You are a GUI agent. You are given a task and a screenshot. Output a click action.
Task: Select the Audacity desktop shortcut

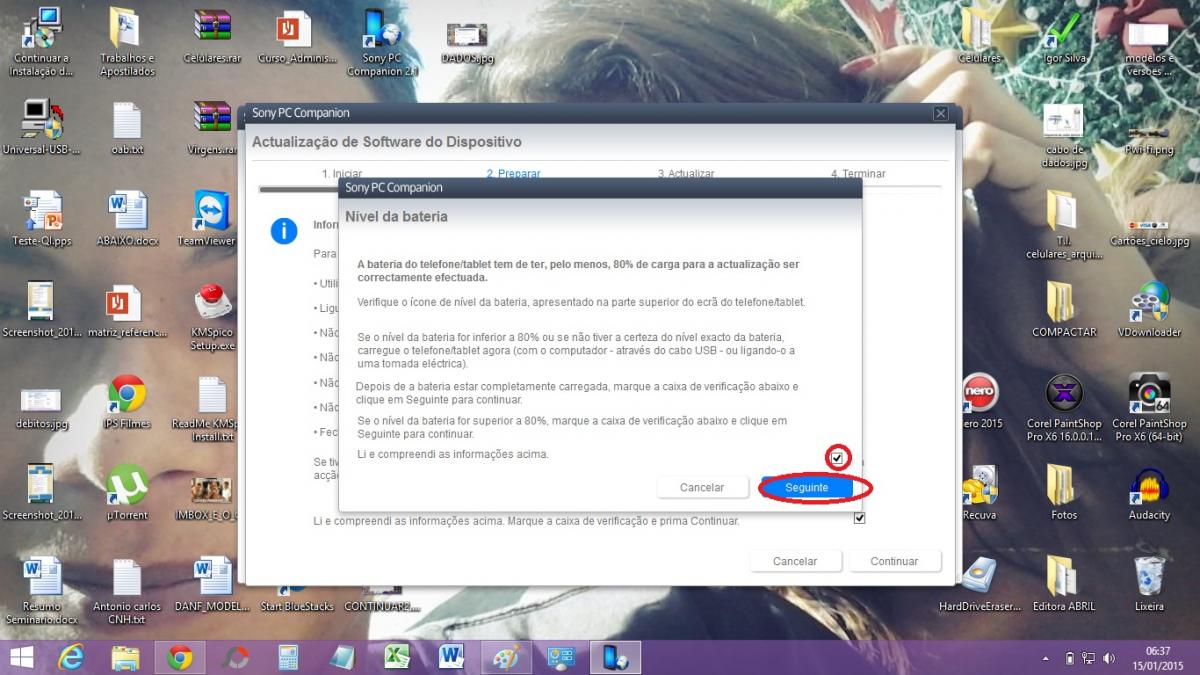[x=1149, y=492]
